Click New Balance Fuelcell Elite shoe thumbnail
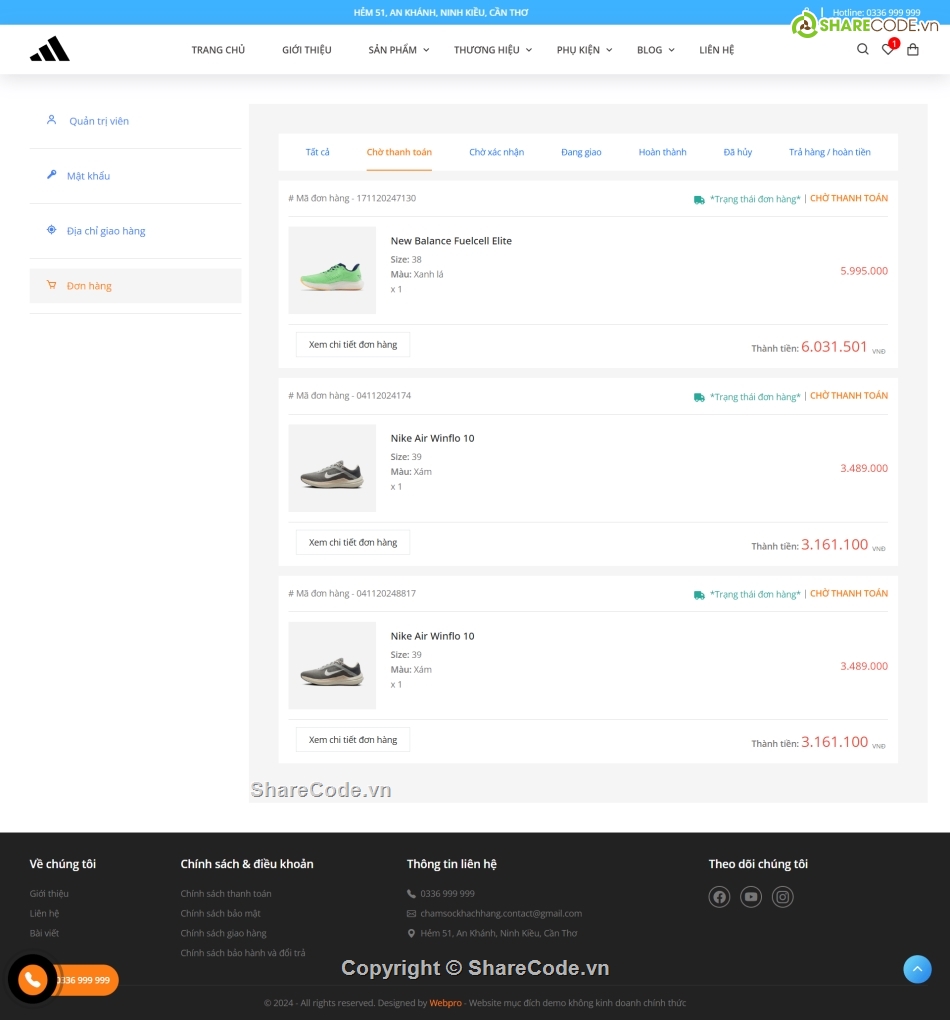Screen dimensions: 950x1020 click(332, 270)
